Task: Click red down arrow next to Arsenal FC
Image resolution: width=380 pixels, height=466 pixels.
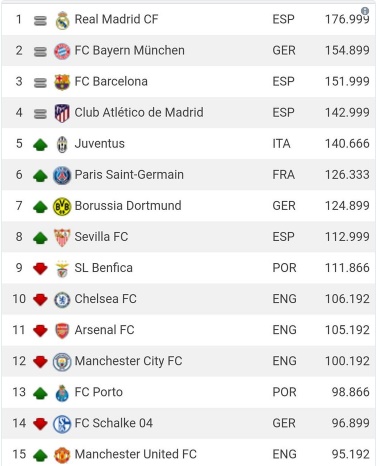Action: pyautogui.click(x=40, y=331)
